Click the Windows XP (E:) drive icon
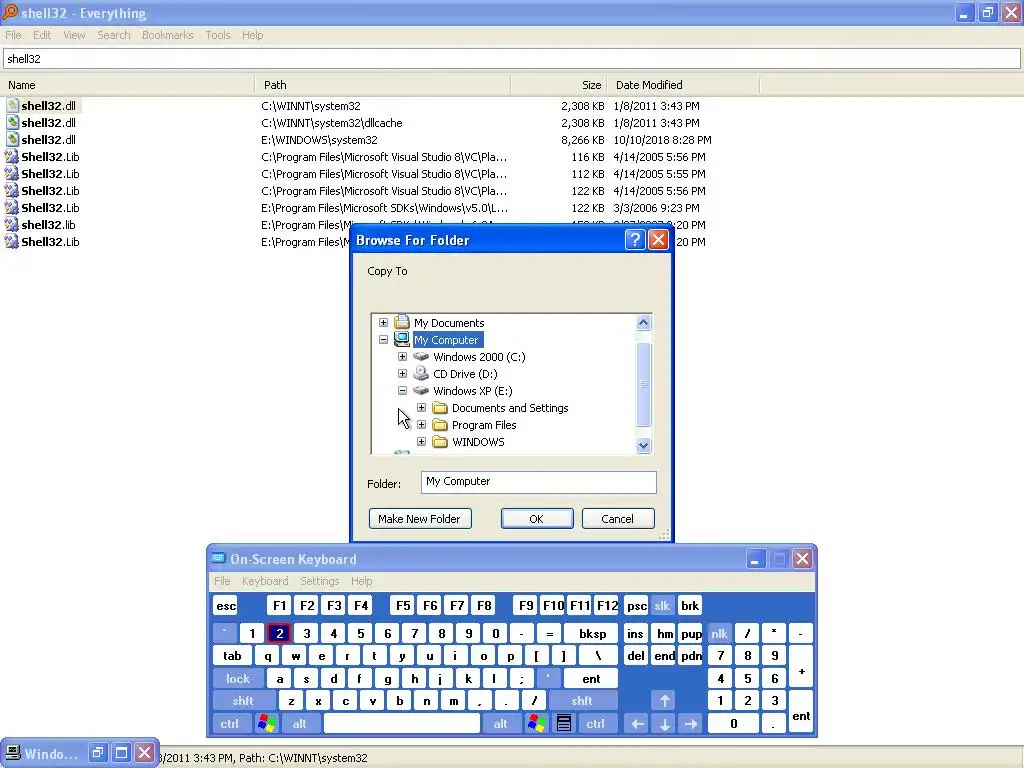This screenshot has width=1024, height=768. [x=421, y=391]
